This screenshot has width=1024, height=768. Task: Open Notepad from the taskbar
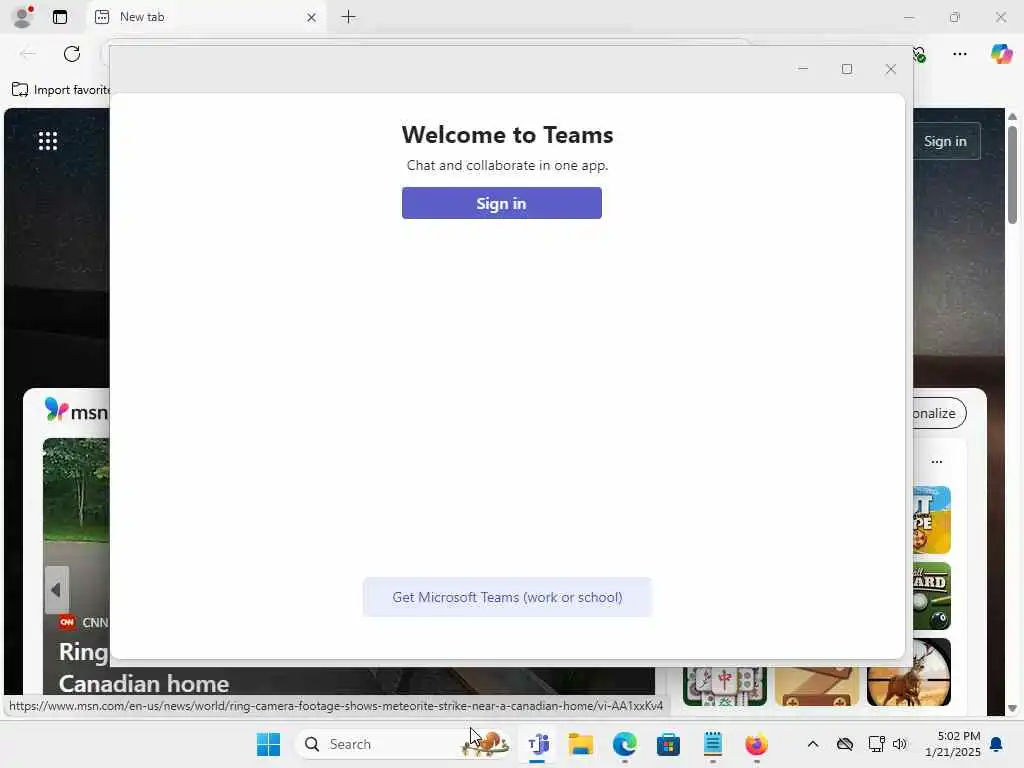click(x=712, y=744)
